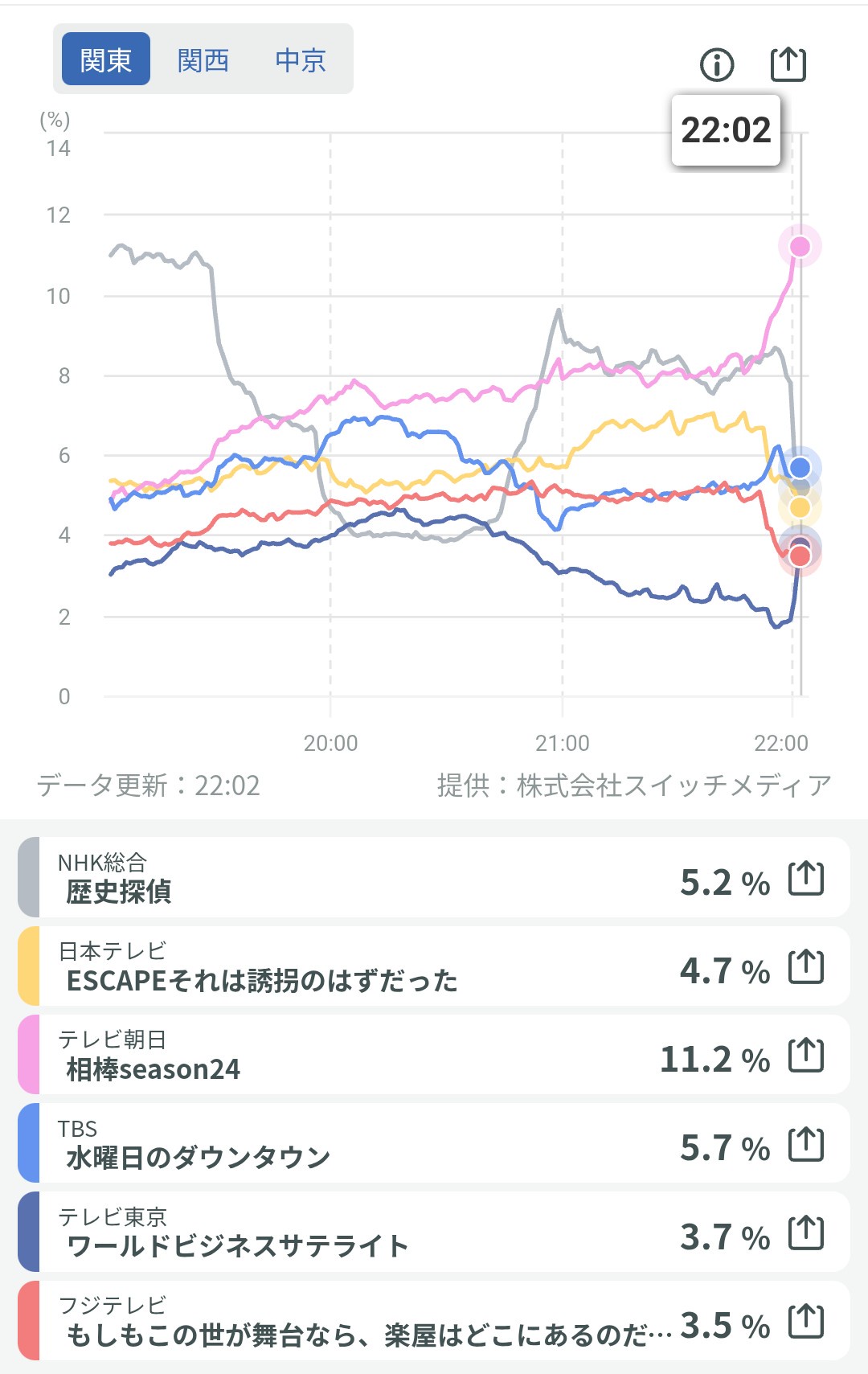Share the TBS 水曜日のダウンタウン rating
Screen dimensions: 868x1374
click(x=806, y=1144)
